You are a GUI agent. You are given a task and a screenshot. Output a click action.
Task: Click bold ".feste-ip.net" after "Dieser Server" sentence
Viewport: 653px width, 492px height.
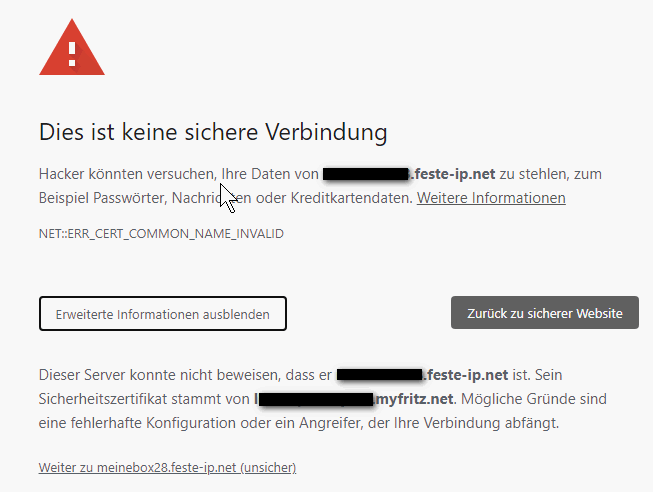click(x=468, y=375)
